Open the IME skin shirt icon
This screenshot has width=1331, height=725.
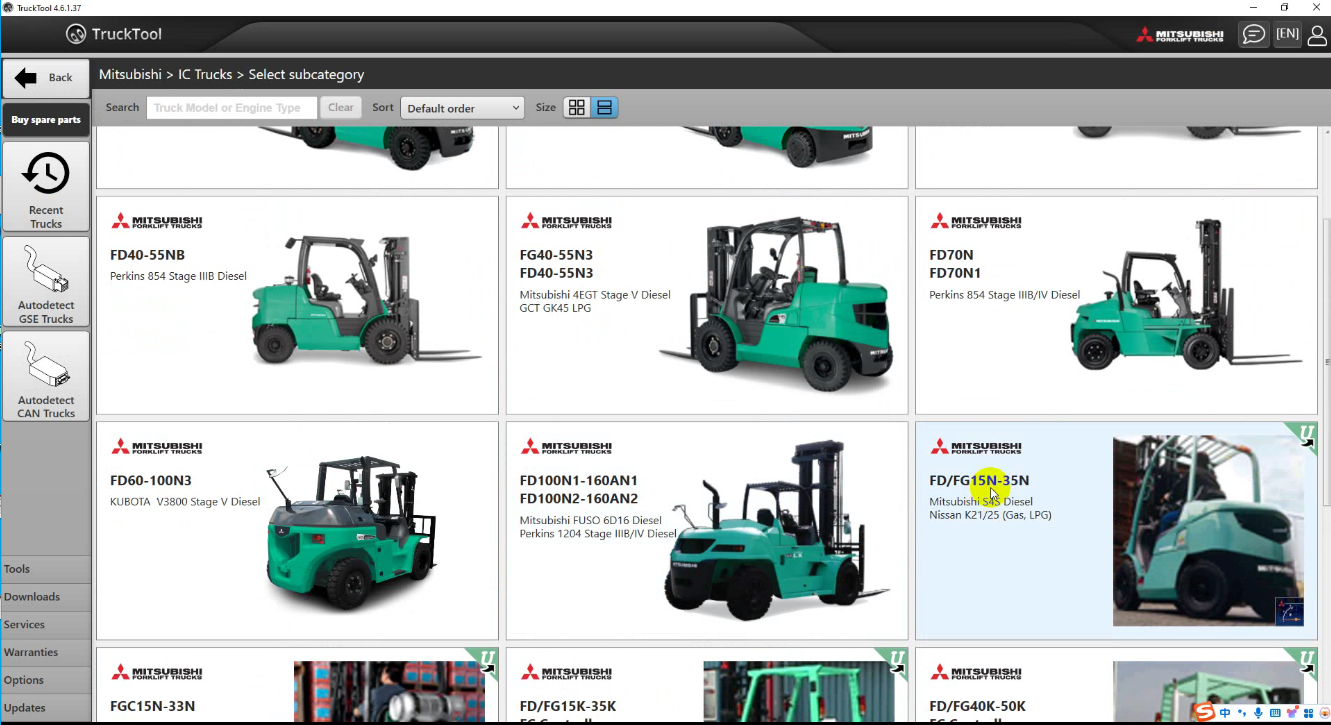point(1292,712)
